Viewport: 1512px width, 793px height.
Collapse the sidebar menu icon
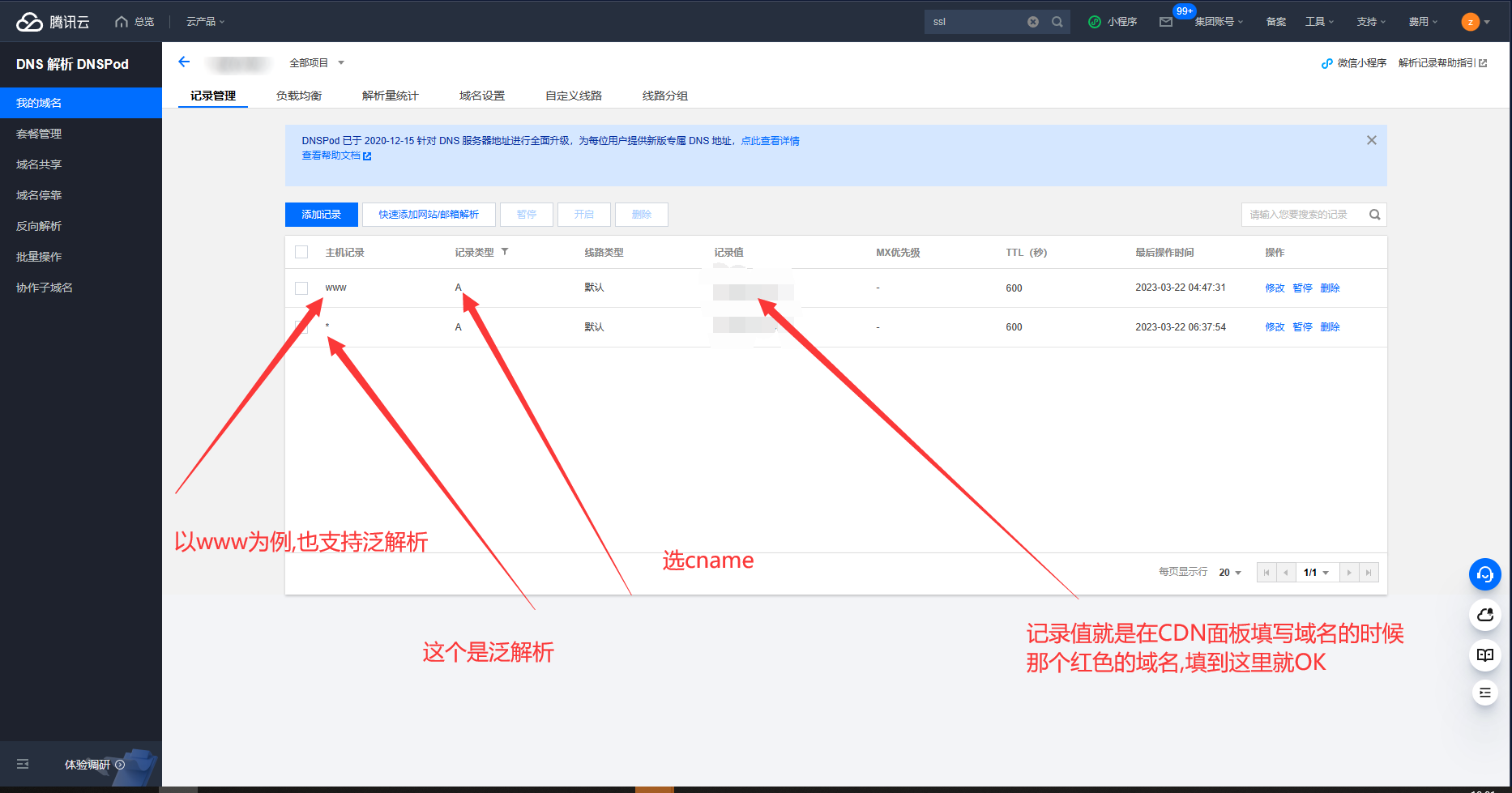pyautogui.click(x=23, y=764)
